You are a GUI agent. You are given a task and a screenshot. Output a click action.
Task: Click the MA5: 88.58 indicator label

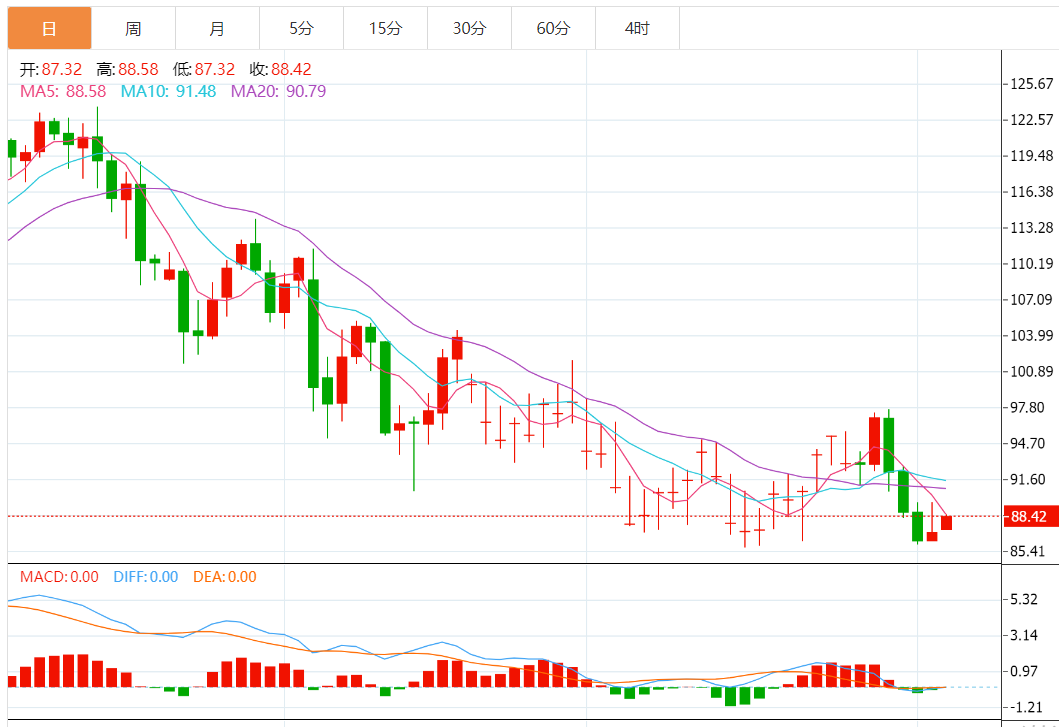(x=63, y=91)
